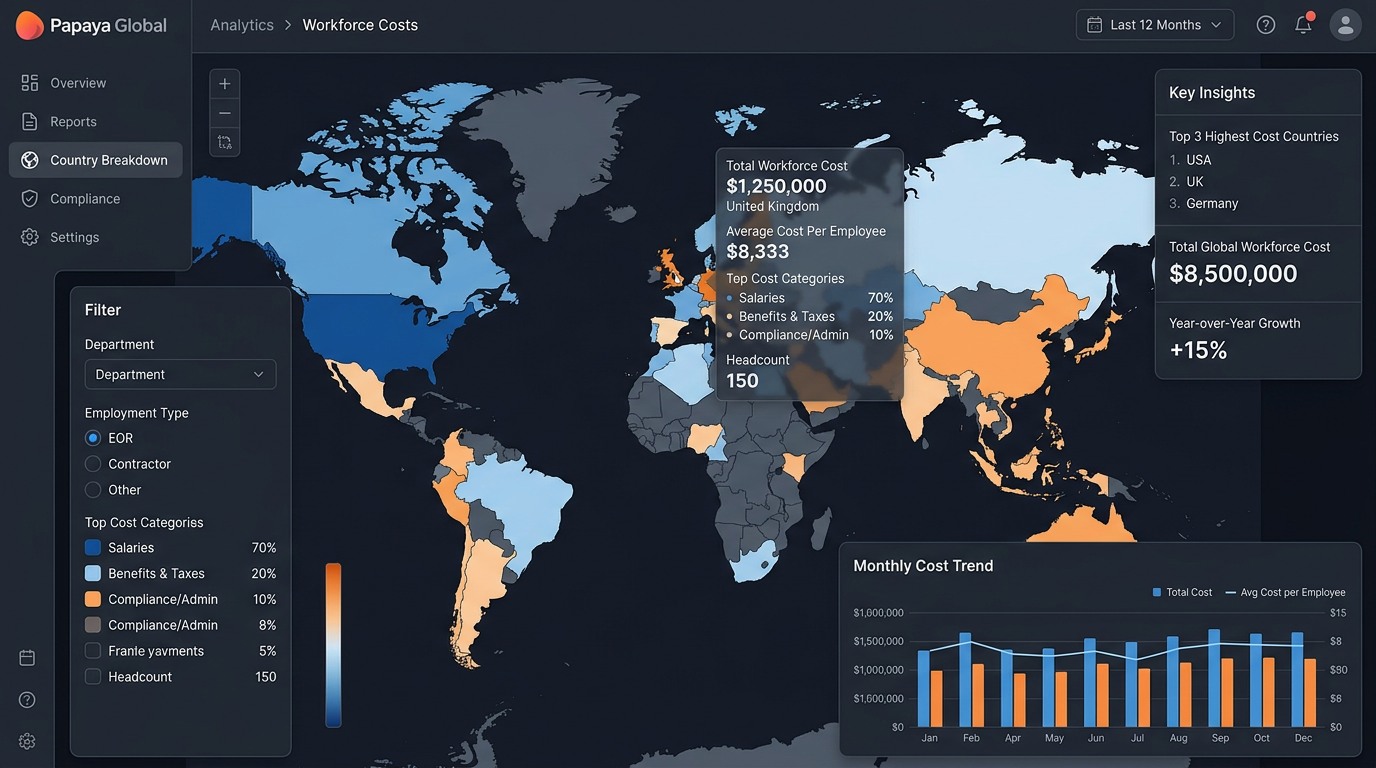
Task: Select the Other employment type
Action: pyautogui.click(x=93, y=490)
